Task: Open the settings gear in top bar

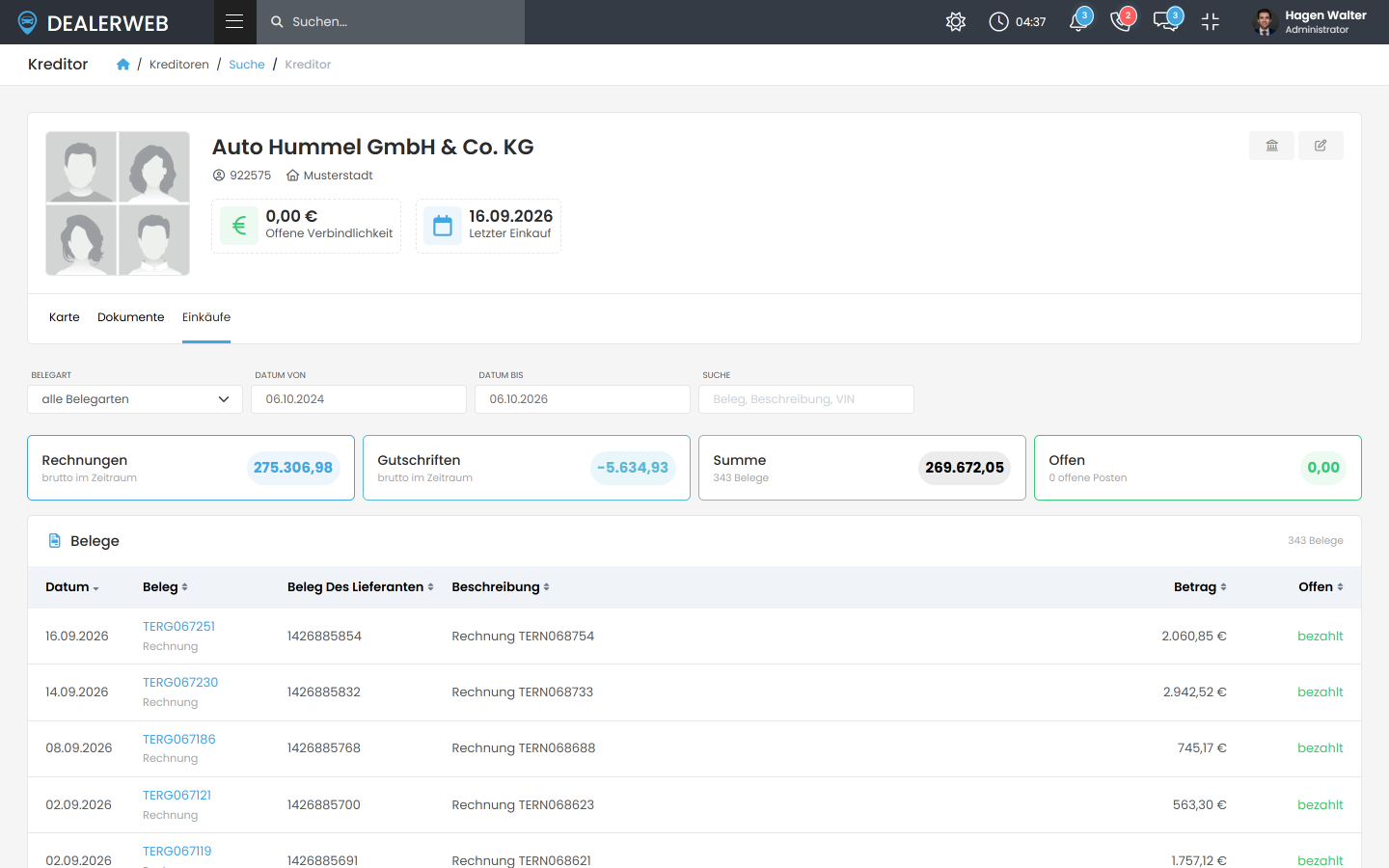Action: 956,22
